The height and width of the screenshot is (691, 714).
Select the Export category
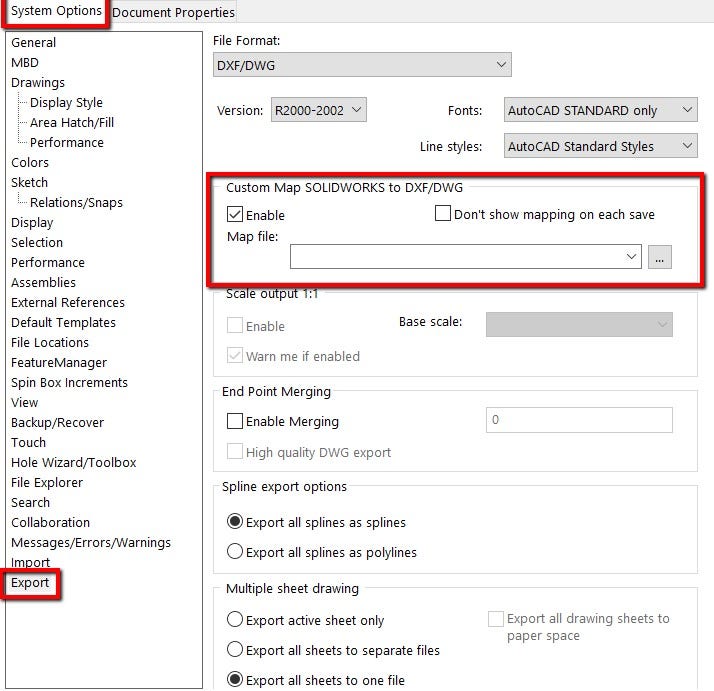30,584
